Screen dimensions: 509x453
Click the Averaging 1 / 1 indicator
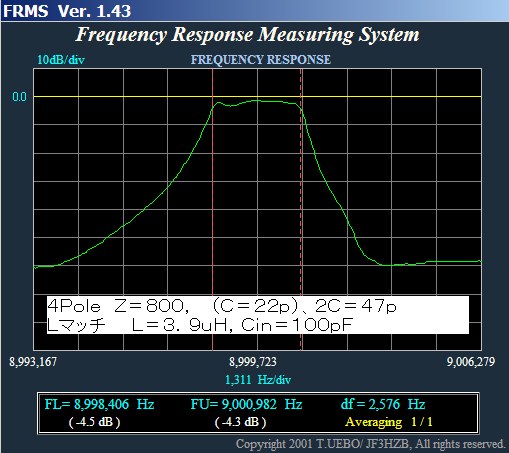pyautogui.click(x=389, y=422)
